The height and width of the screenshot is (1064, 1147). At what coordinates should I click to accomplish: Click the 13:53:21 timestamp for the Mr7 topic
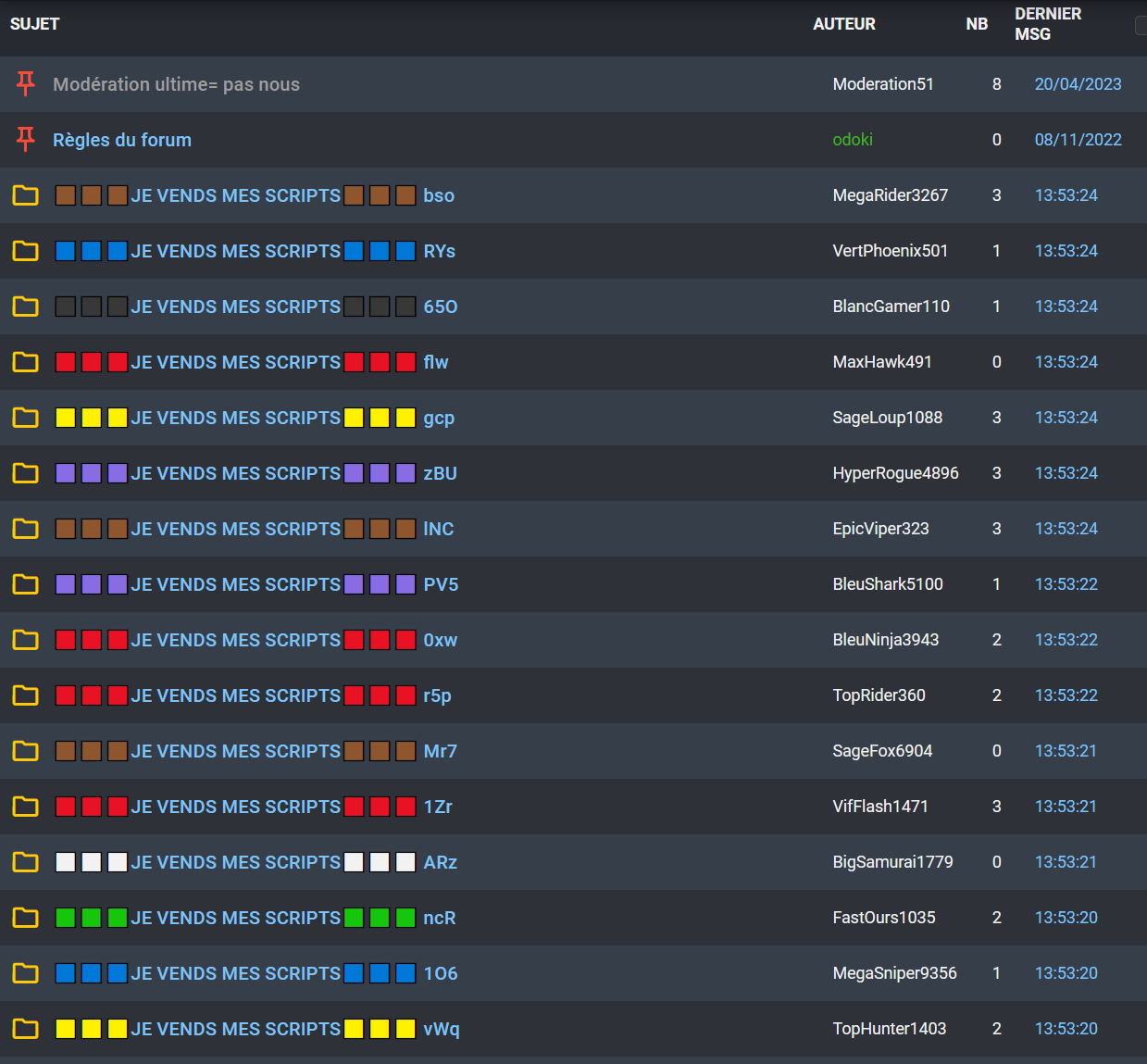pyautogui.click(x=1066, y=751)
